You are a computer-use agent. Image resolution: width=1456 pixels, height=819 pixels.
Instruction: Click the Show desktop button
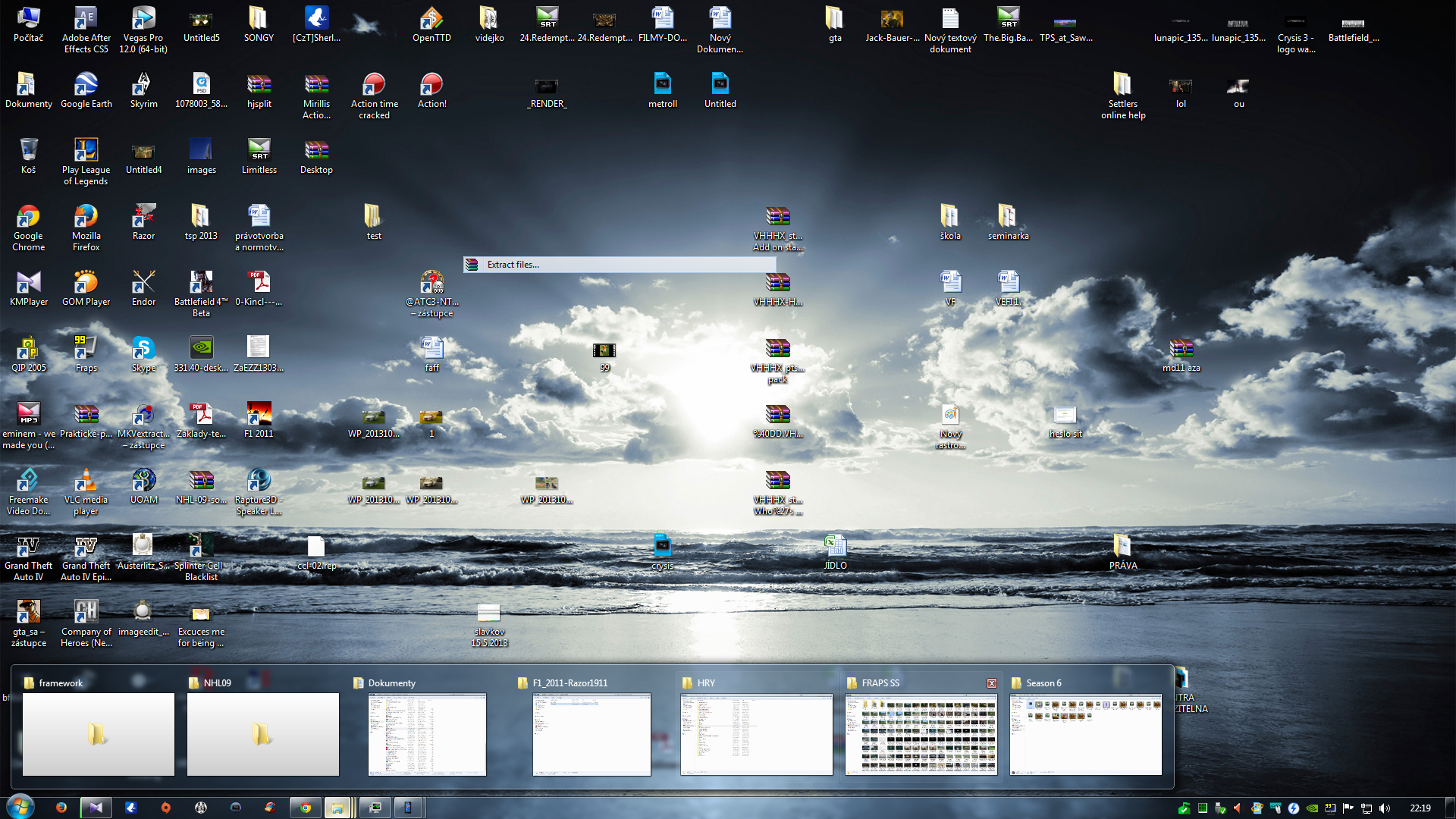coord(1450,808)
